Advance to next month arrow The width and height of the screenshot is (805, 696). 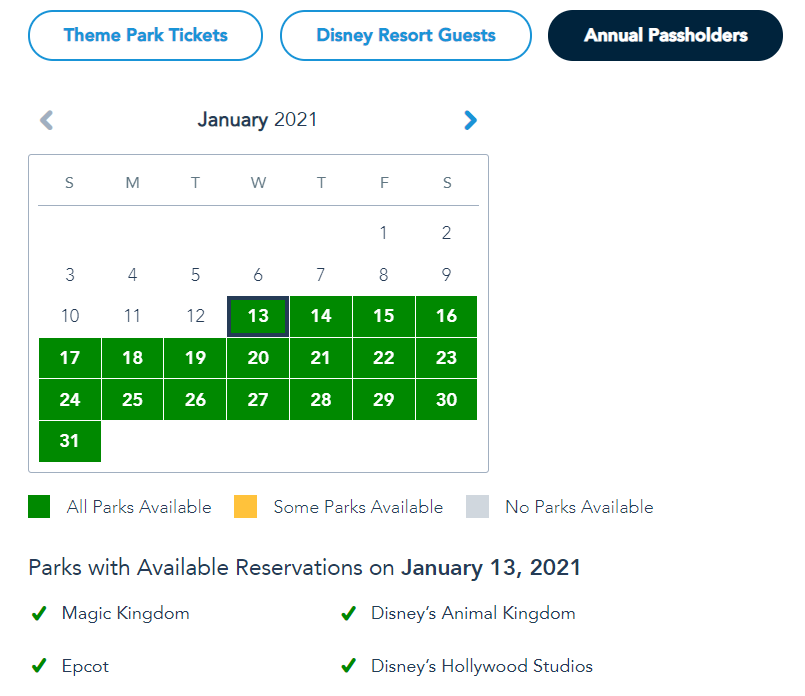pyautogui.click(x=470, y=121)
